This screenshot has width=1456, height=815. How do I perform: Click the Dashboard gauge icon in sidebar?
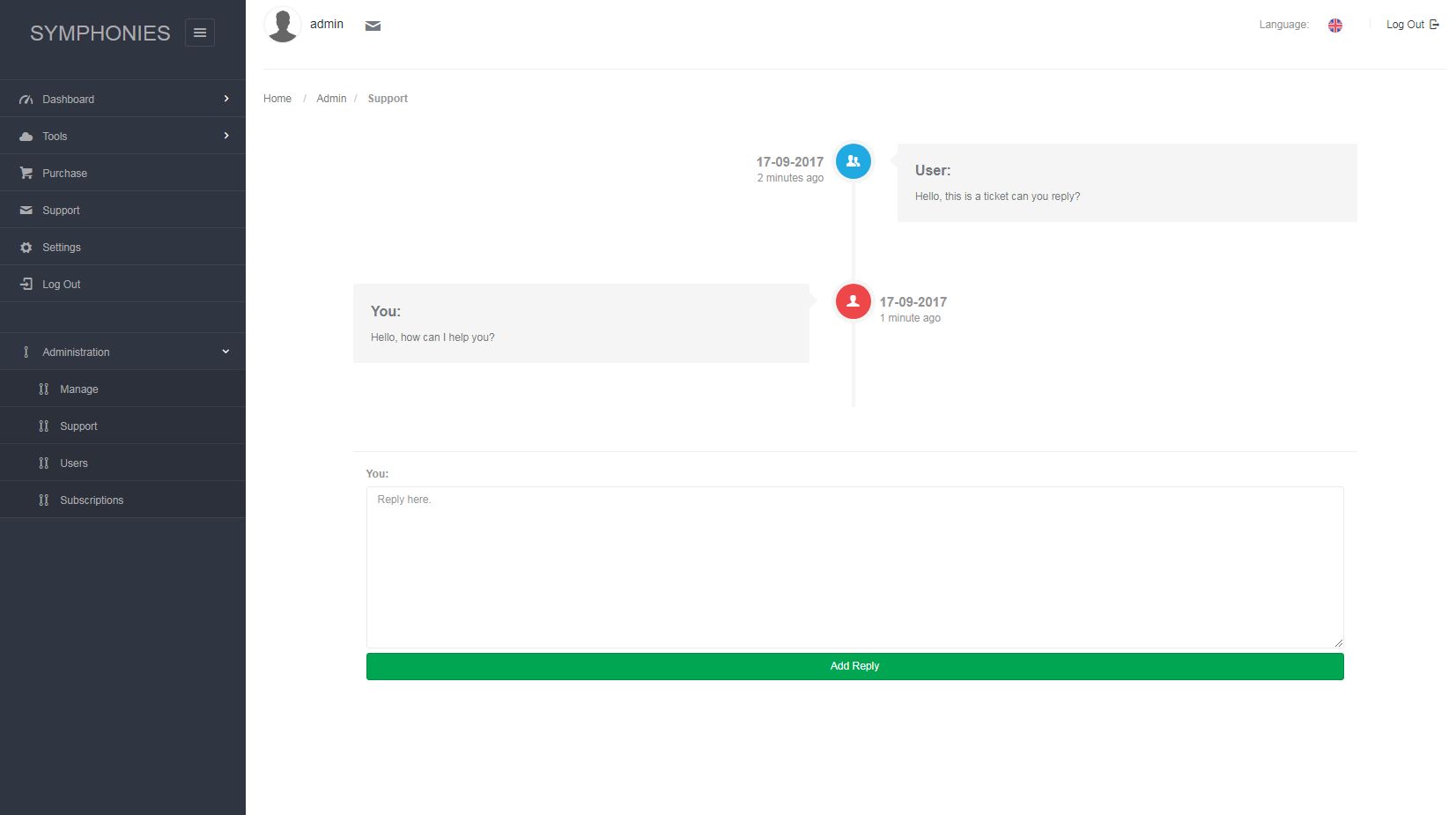tap(26, 100)
